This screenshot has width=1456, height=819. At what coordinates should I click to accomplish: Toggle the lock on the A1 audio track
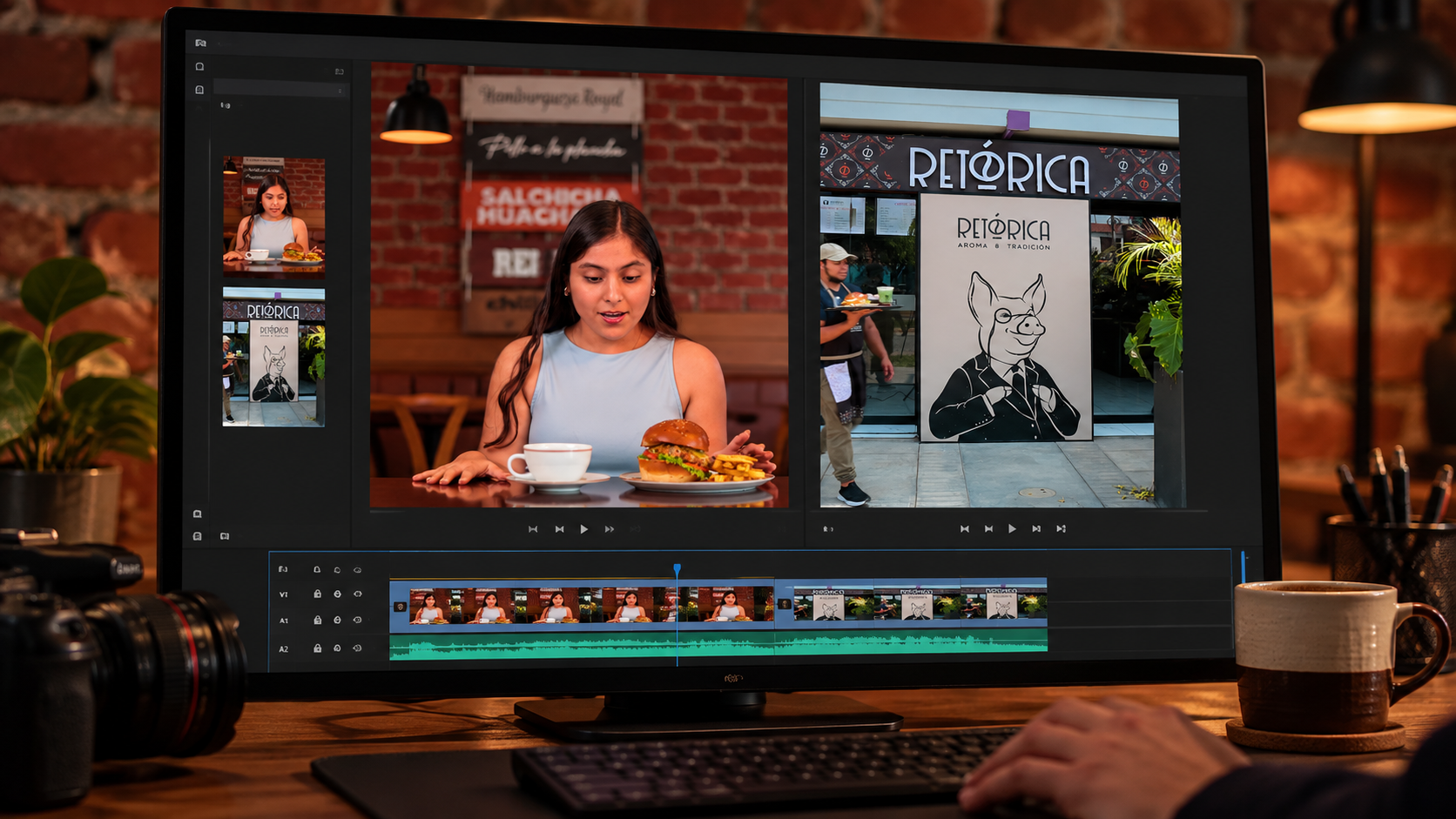tap(317, 621)
